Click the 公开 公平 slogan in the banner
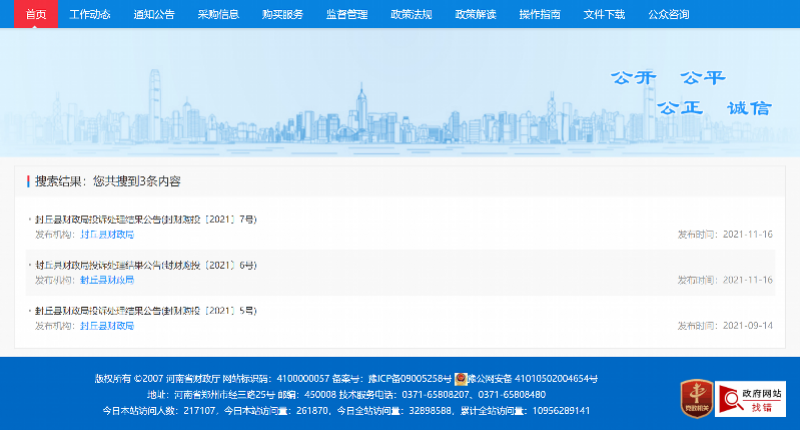The width and height of the screenshot is (800, 430). click(668, 78)
